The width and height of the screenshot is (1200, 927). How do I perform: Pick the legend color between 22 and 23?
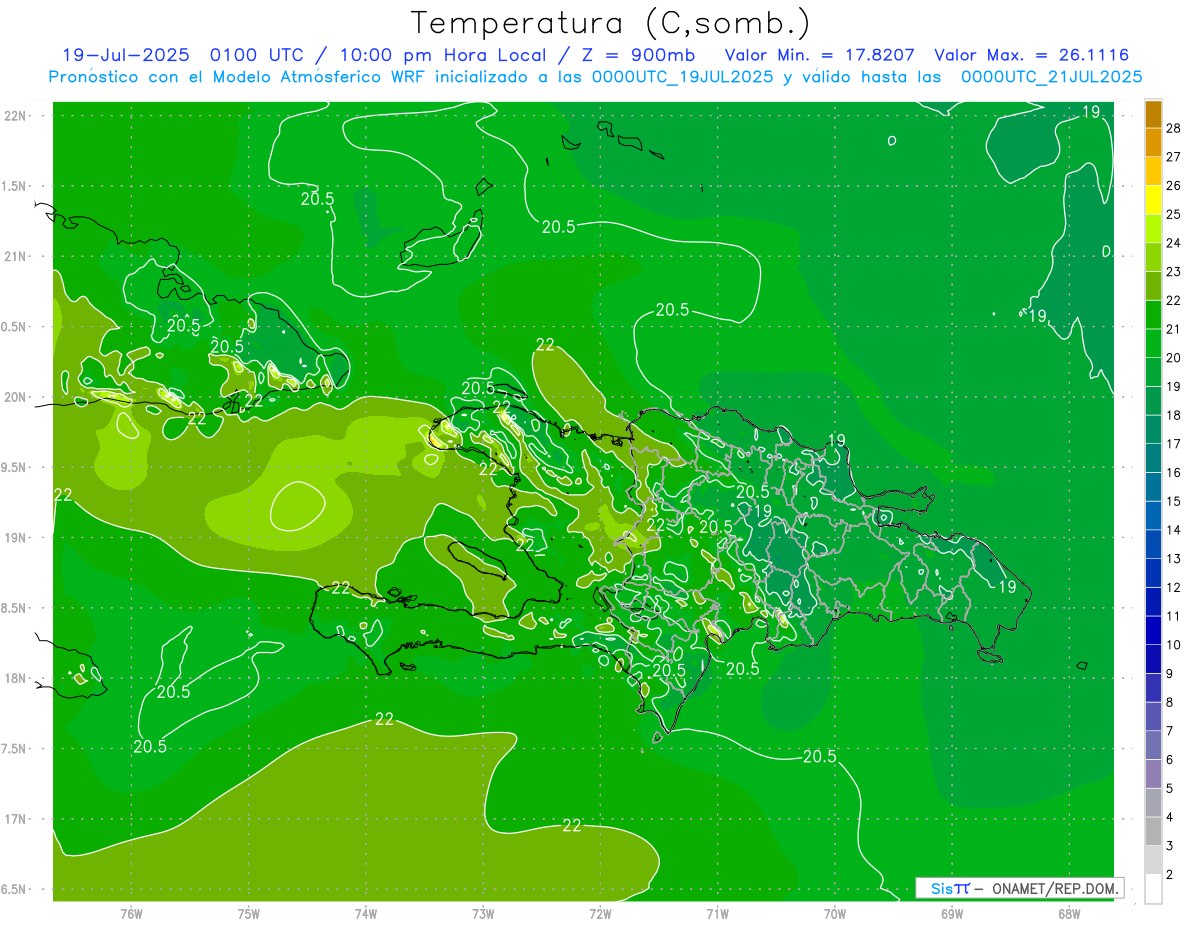click(x=1153, y=286)
